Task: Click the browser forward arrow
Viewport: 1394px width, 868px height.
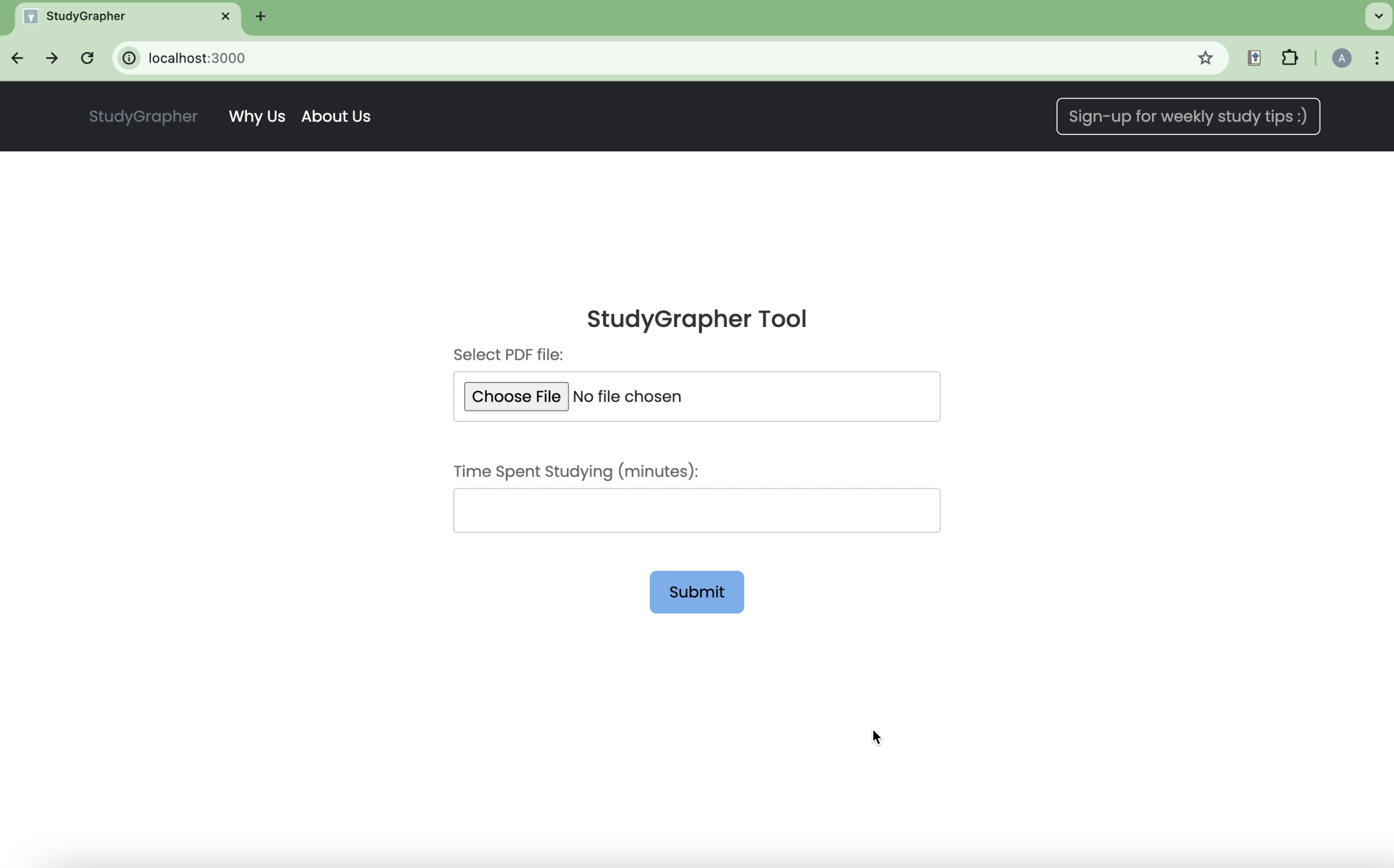Action: coord(52,58)
